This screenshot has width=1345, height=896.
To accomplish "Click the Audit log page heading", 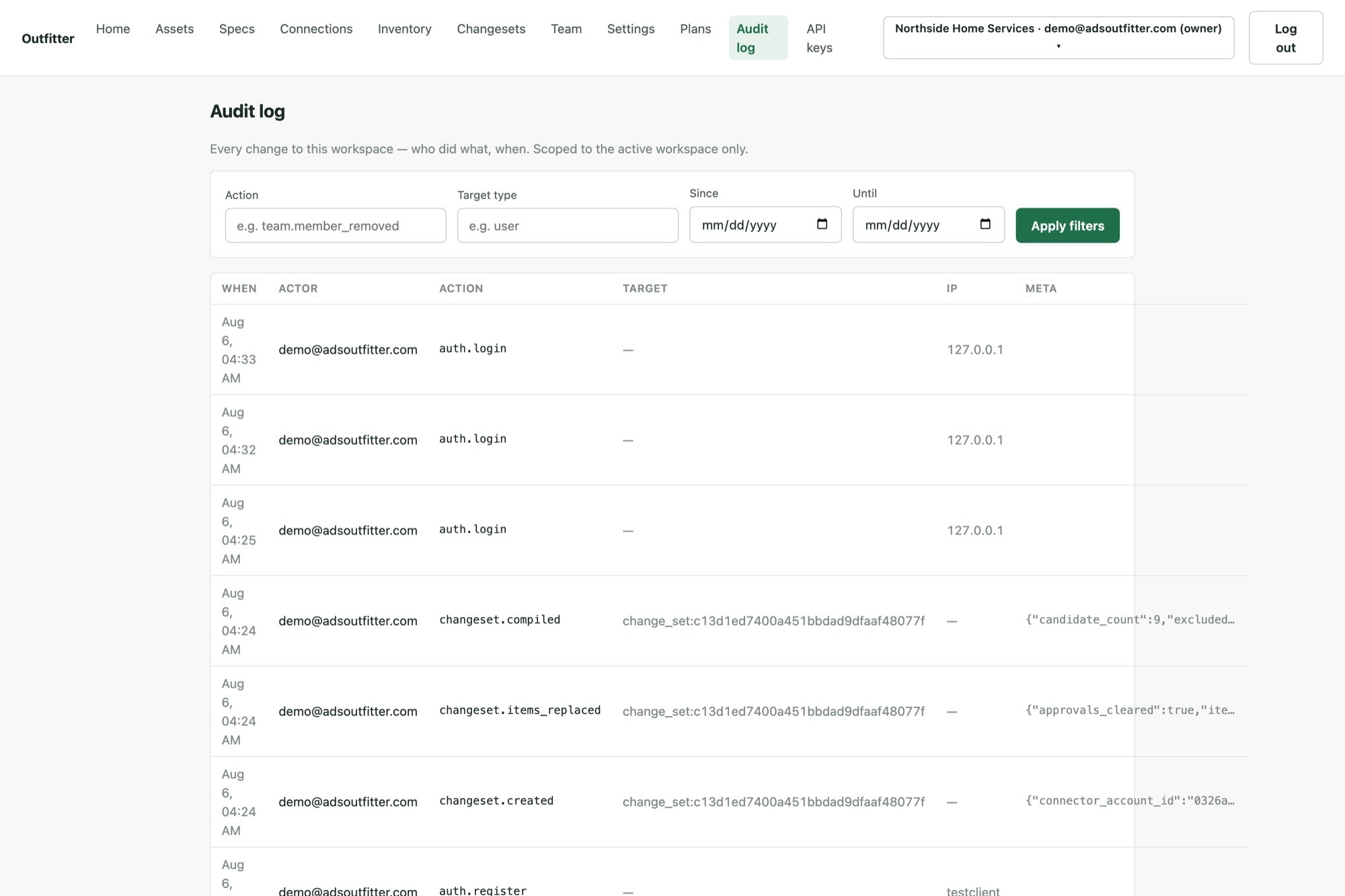I will 247,111.
